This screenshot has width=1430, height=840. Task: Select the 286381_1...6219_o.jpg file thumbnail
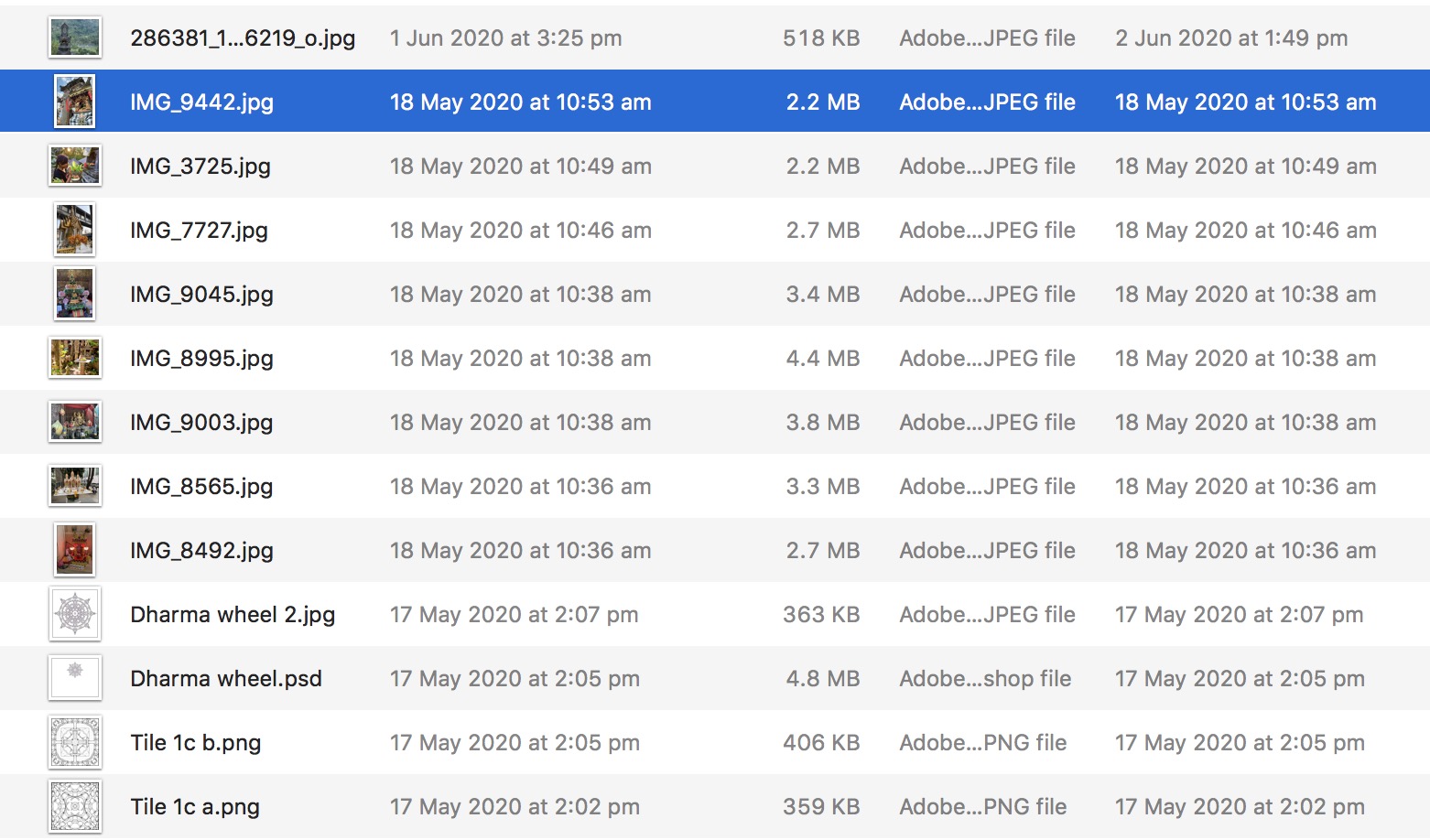click(74, 38)
